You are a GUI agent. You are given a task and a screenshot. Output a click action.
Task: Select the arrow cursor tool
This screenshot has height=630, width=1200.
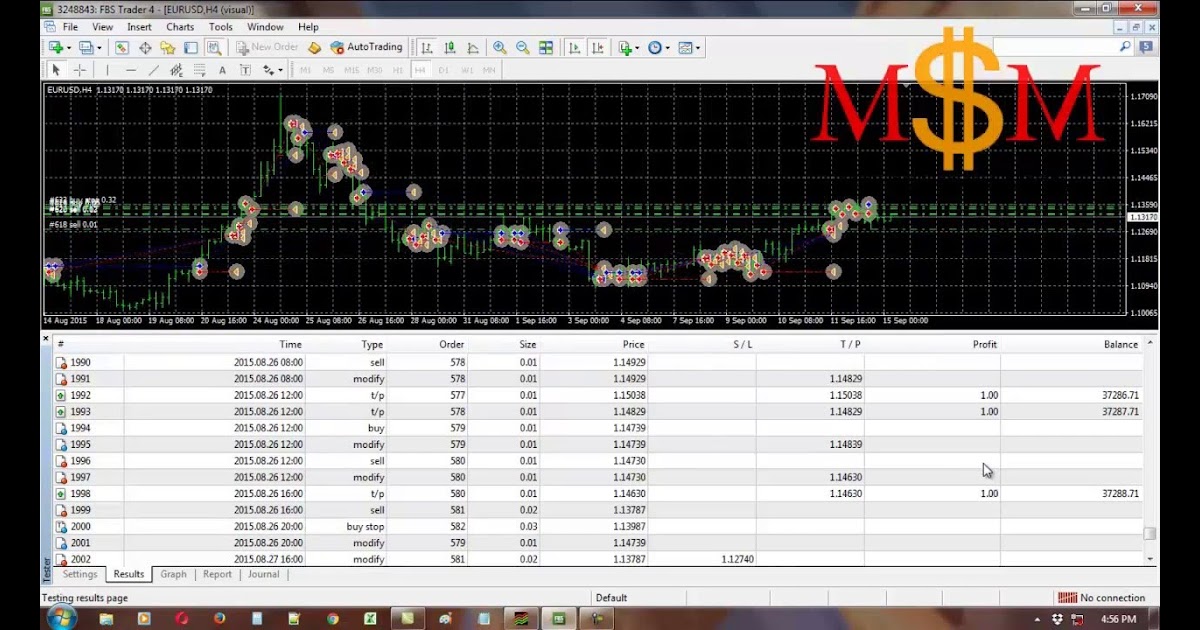click(x=56, y=70)
